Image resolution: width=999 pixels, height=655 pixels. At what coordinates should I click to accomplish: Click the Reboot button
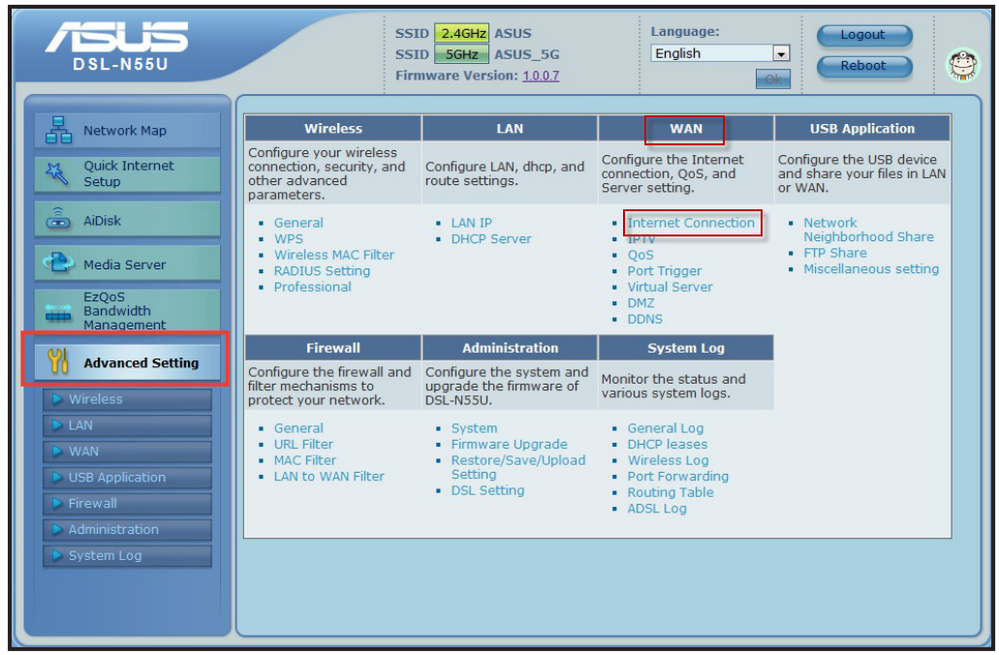tap(864, 66)
